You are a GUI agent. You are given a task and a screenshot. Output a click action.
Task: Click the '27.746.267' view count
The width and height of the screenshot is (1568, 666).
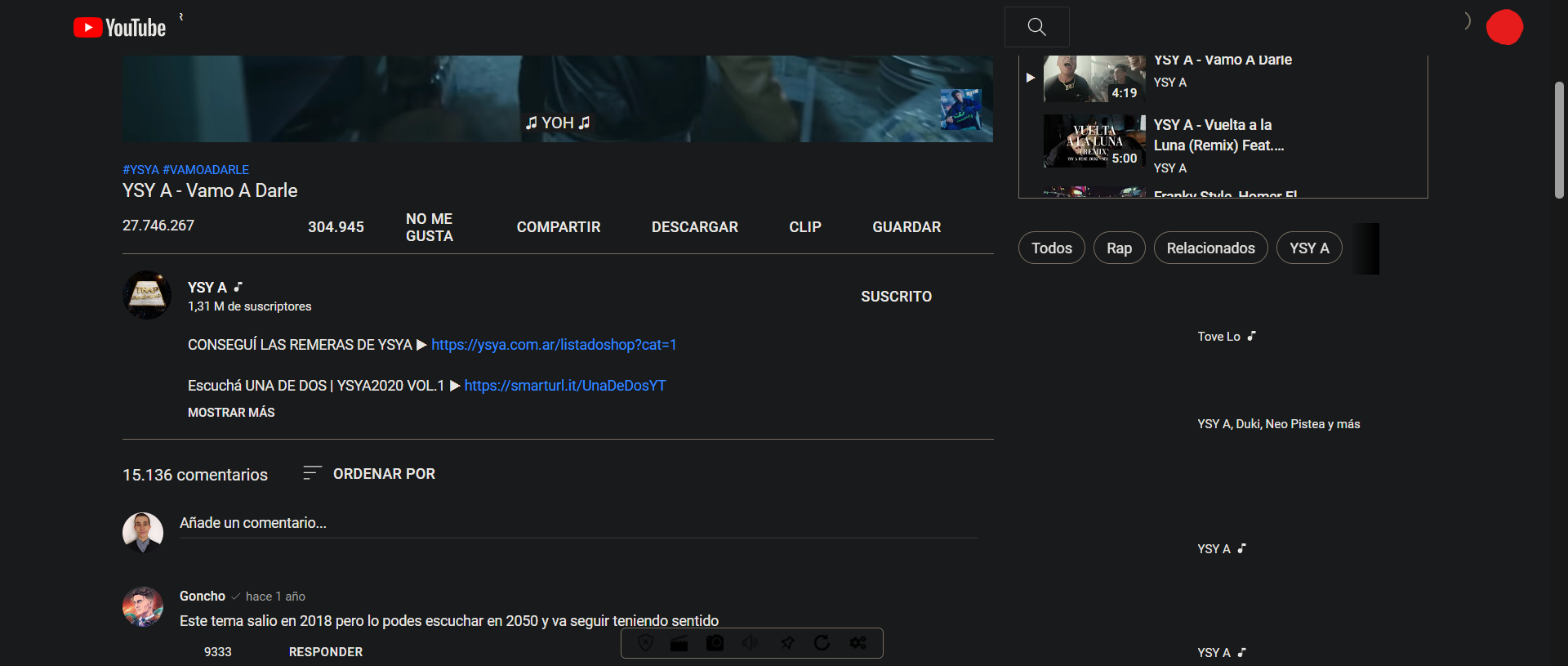[158, 226]
